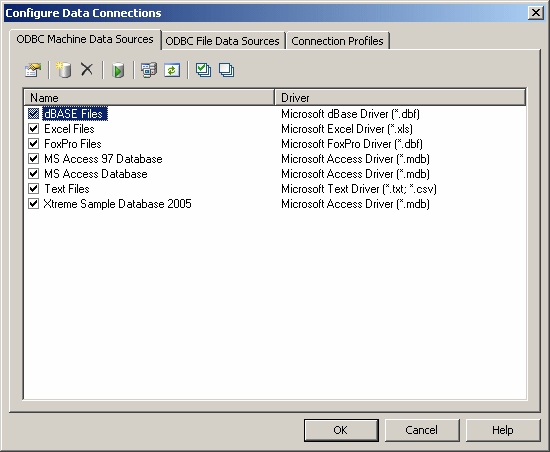Screen dimensions: 550x452
Task: Delete the selected data source X icon
Action: coord(87,69)
